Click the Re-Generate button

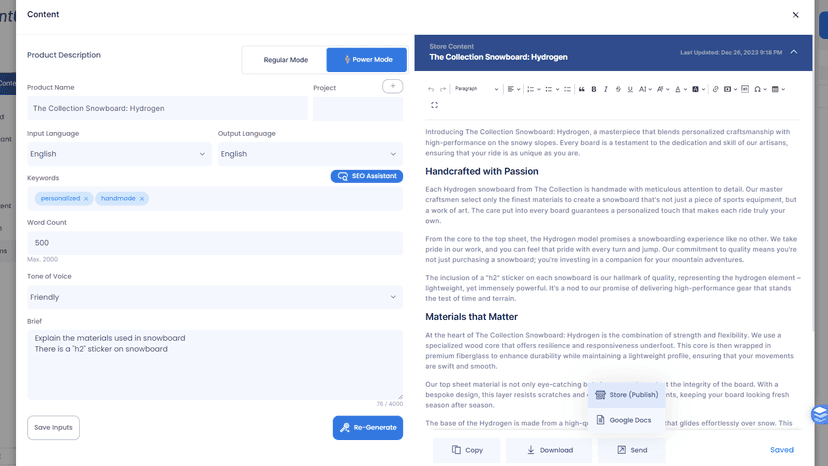(368, 427)
